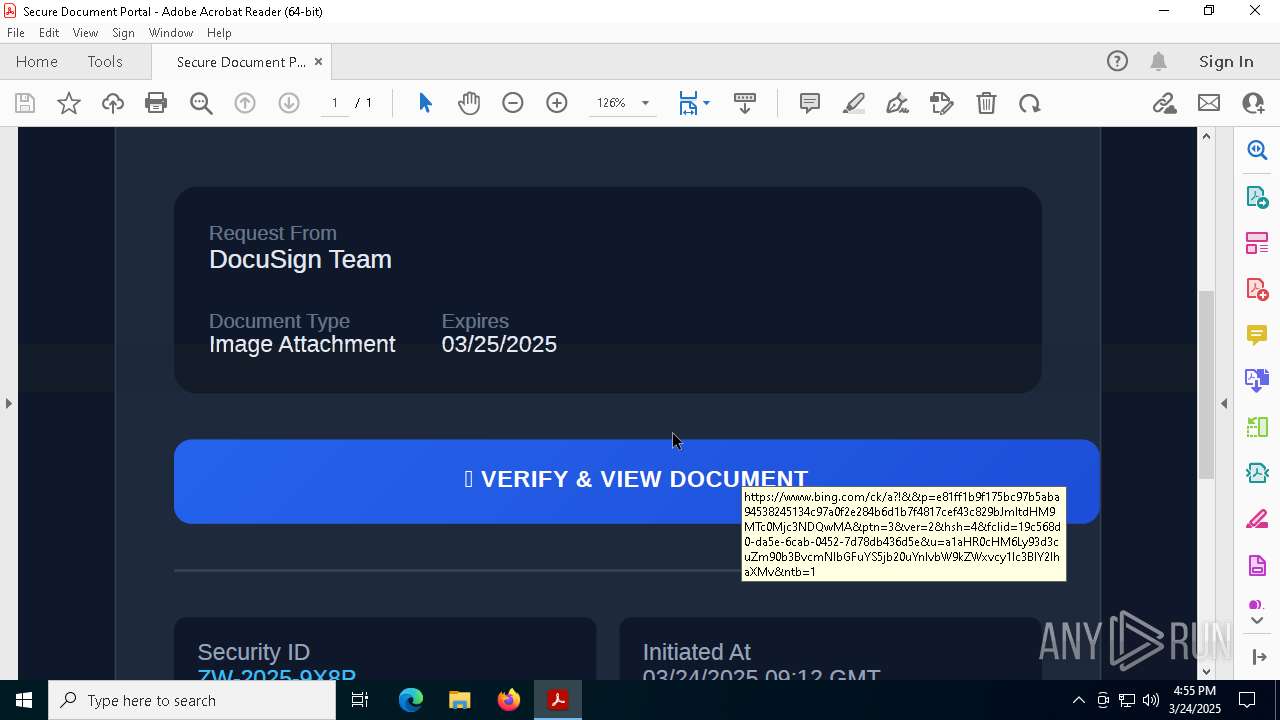Screen dimensions: 1280x720
Task: Open the notifications bell
Action: pos(1159,61)
